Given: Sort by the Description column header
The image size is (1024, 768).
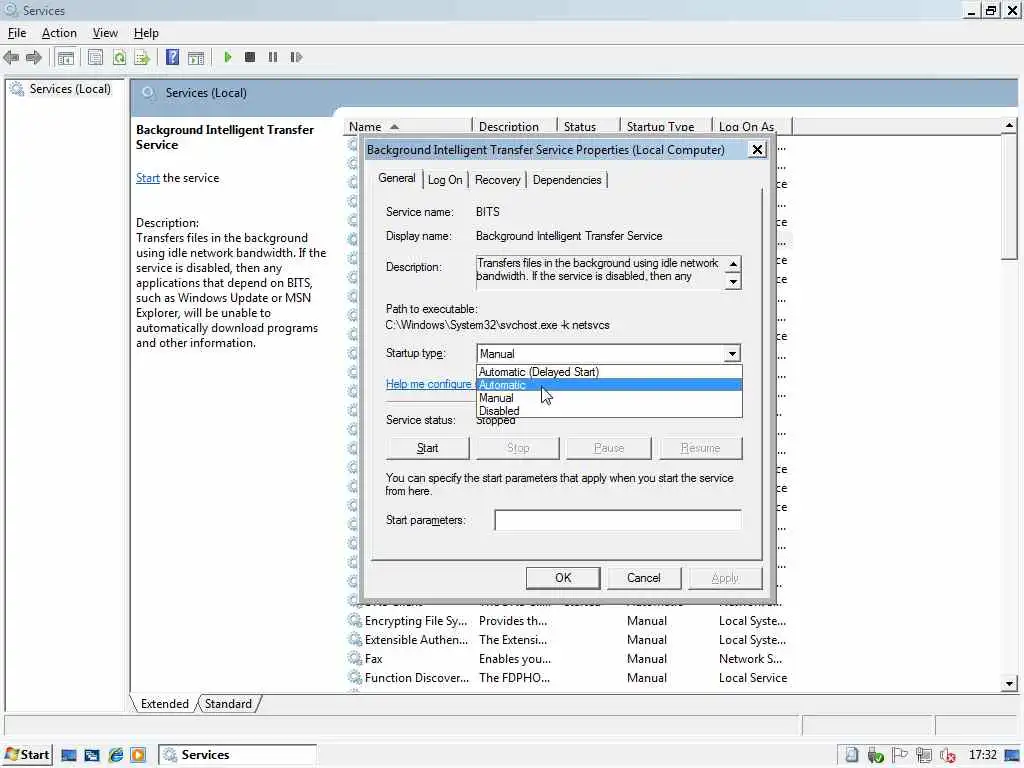Looking at the screenshot, I should pos(514,127).
